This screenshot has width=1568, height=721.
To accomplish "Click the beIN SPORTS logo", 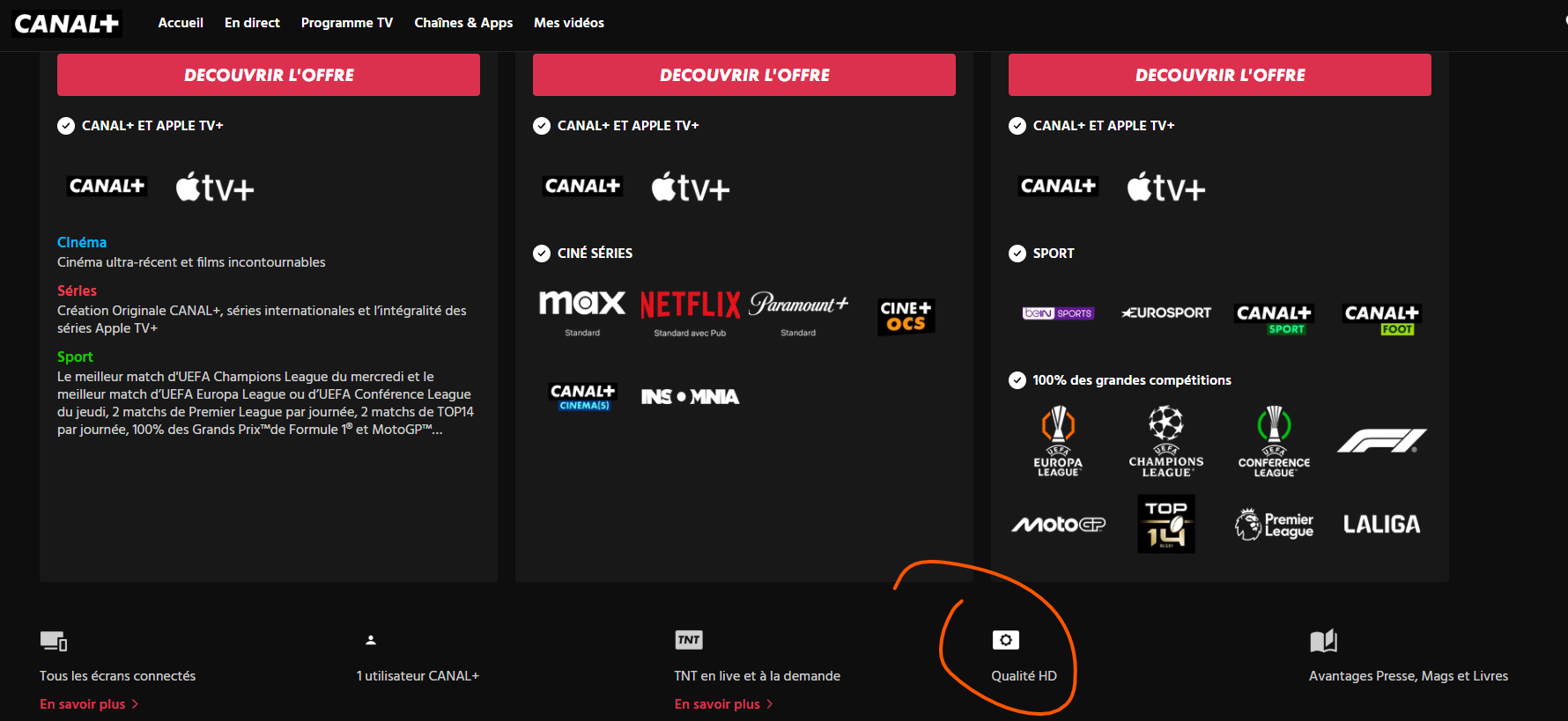I will click(1058, 313).
